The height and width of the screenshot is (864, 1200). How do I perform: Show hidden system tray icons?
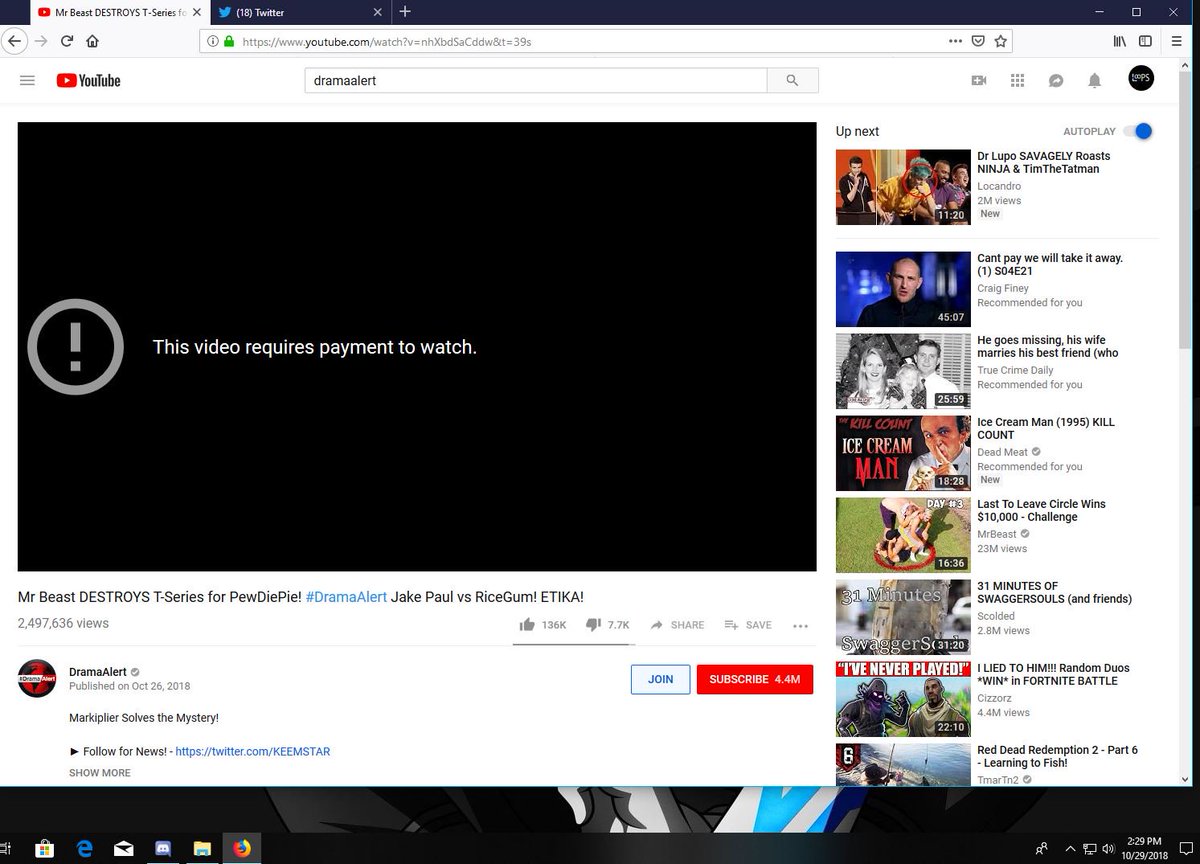1068,848
